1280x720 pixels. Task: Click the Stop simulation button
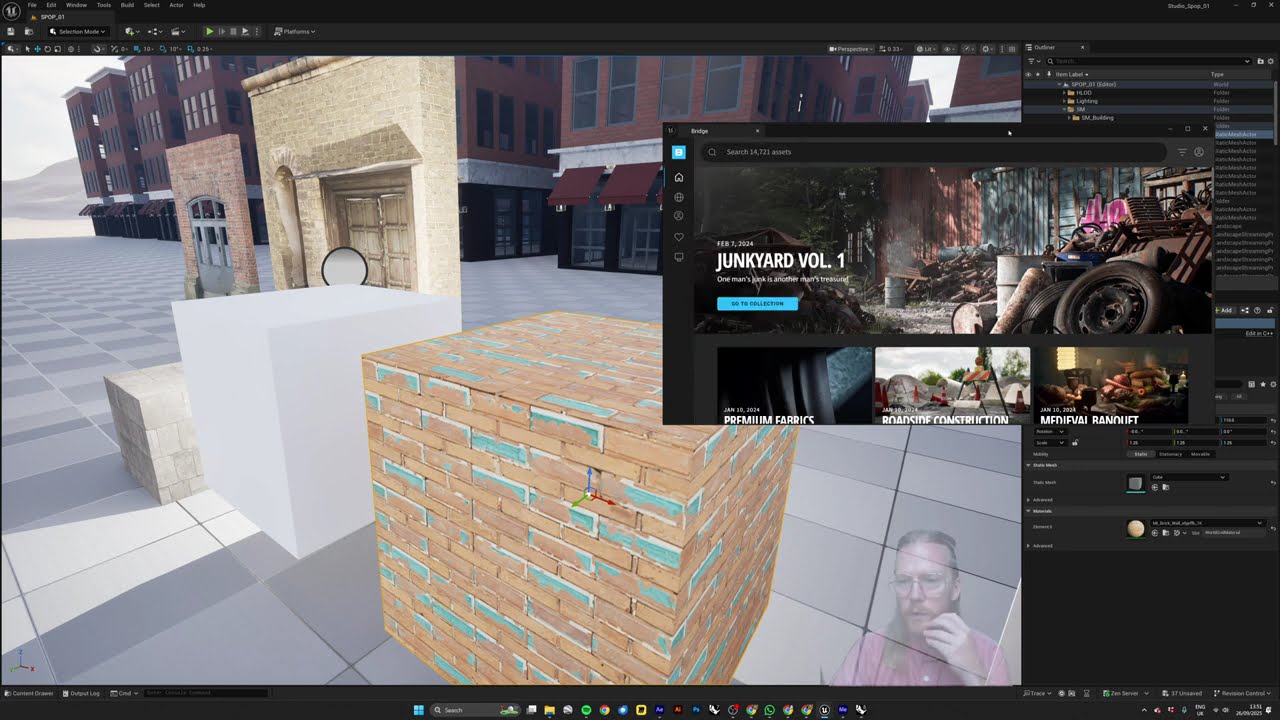pos(233,31)
